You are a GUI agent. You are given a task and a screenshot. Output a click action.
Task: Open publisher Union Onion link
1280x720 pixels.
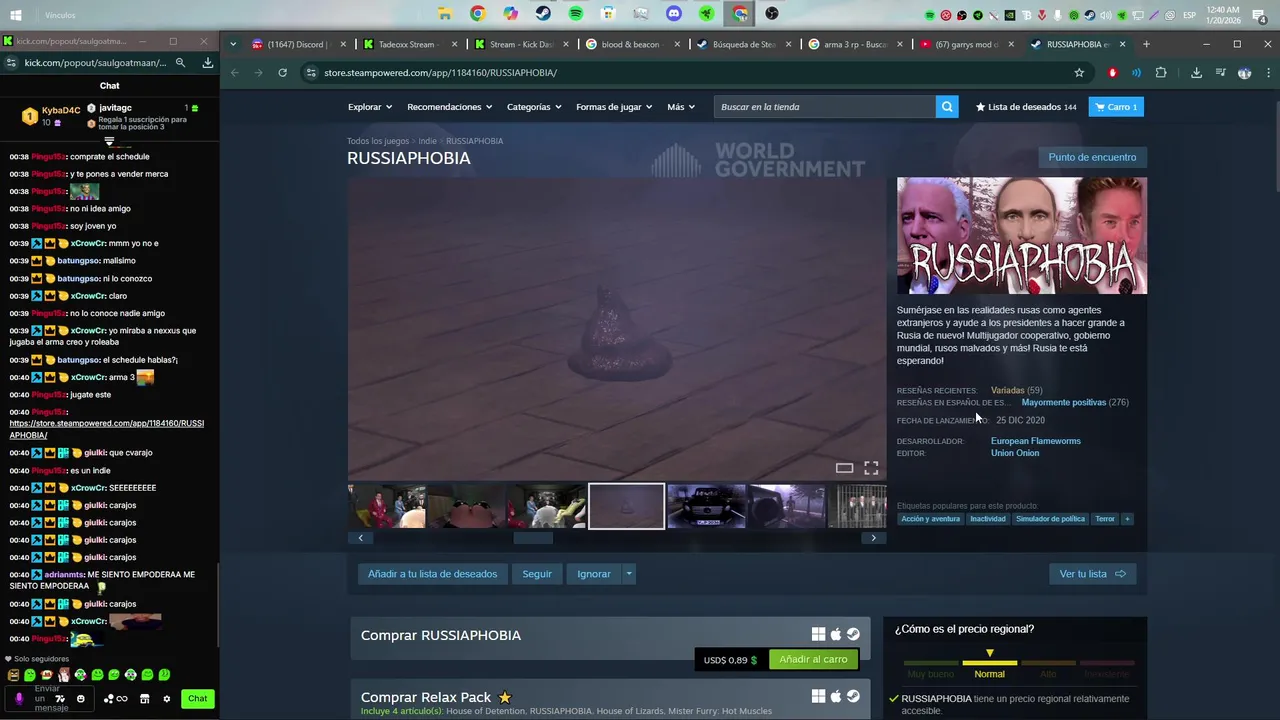coord(1015,453)
